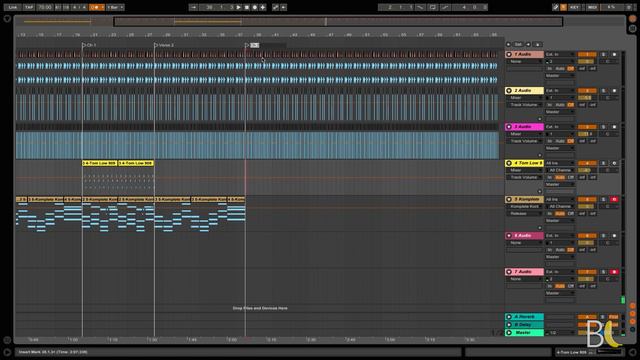Open the 1 Bar quantization menu
This screenshot has width=640, height=360.
pos(115,7)
